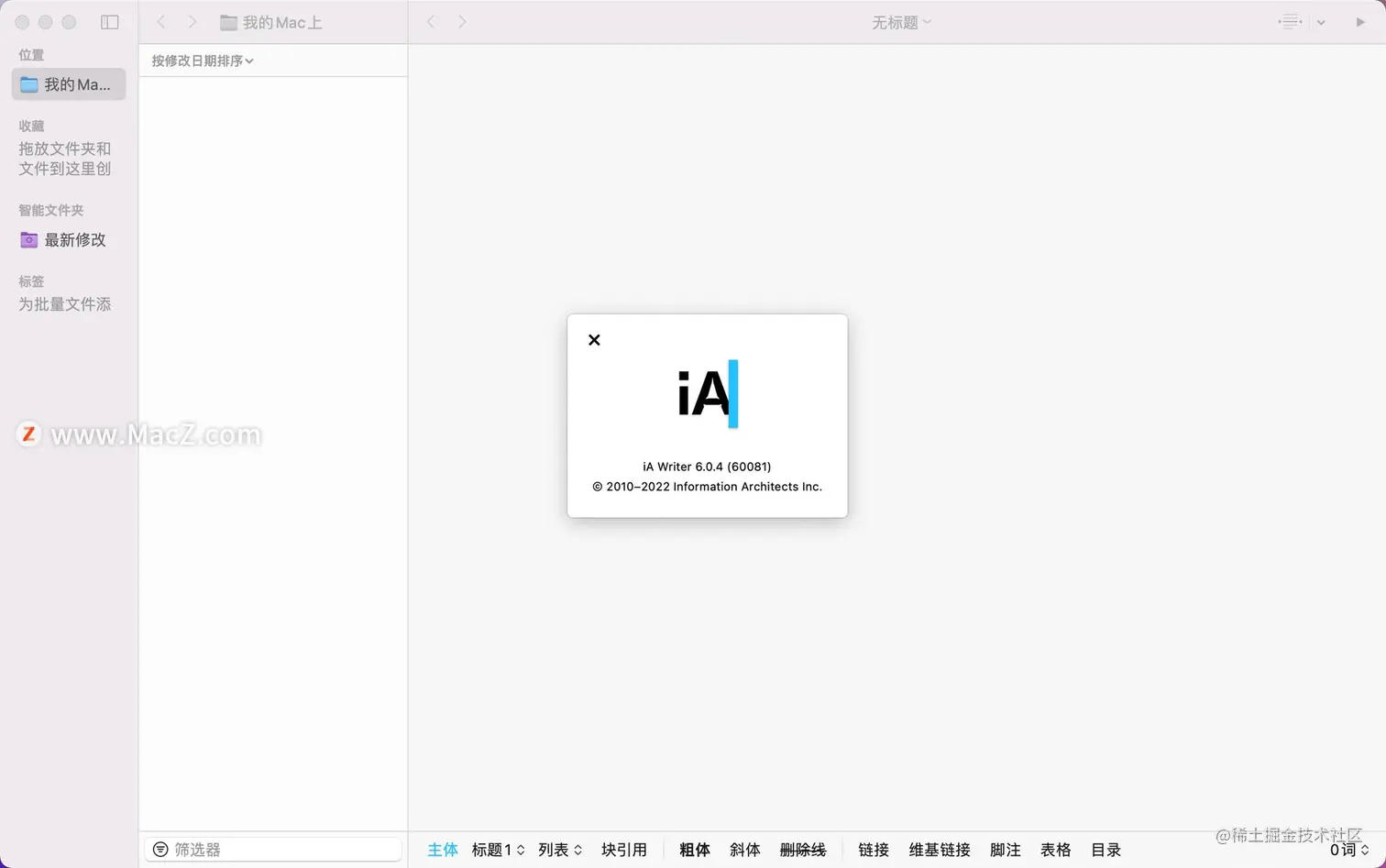1386x868 pixels.
Task: Close the iA Writer about dialog
Action: click(x=594, y=340)
